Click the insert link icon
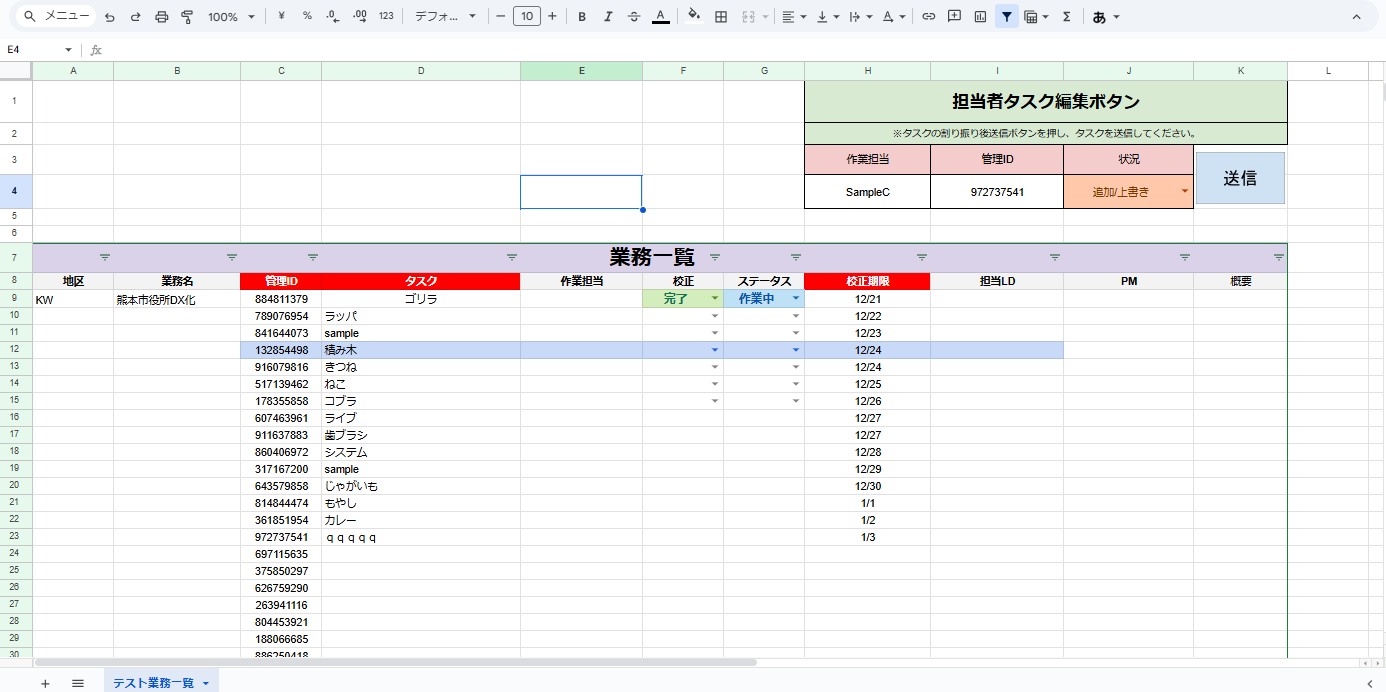This screenshot has height=692, width=1386. click(x=928, y=17)
